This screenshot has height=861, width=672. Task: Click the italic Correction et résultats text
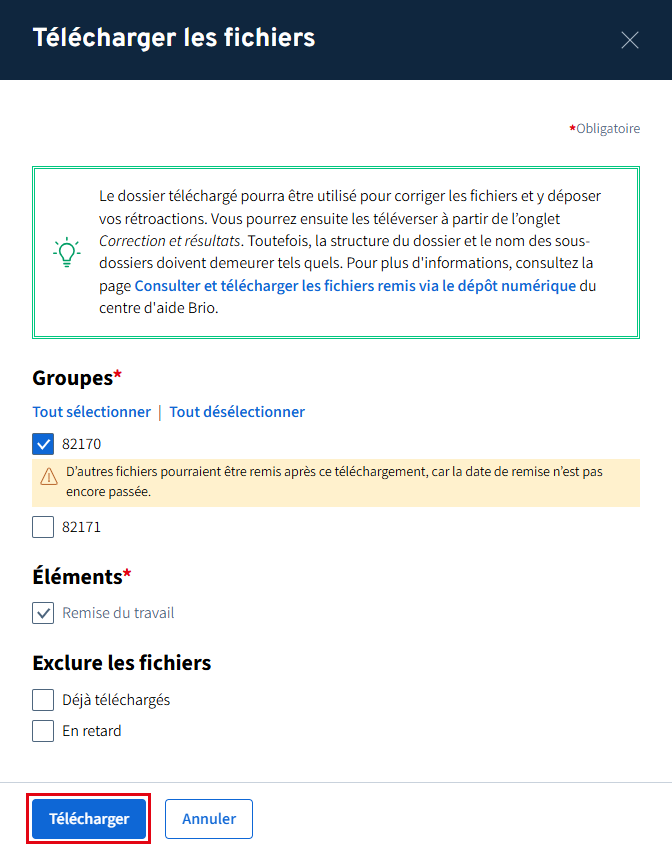pos(168,241)
